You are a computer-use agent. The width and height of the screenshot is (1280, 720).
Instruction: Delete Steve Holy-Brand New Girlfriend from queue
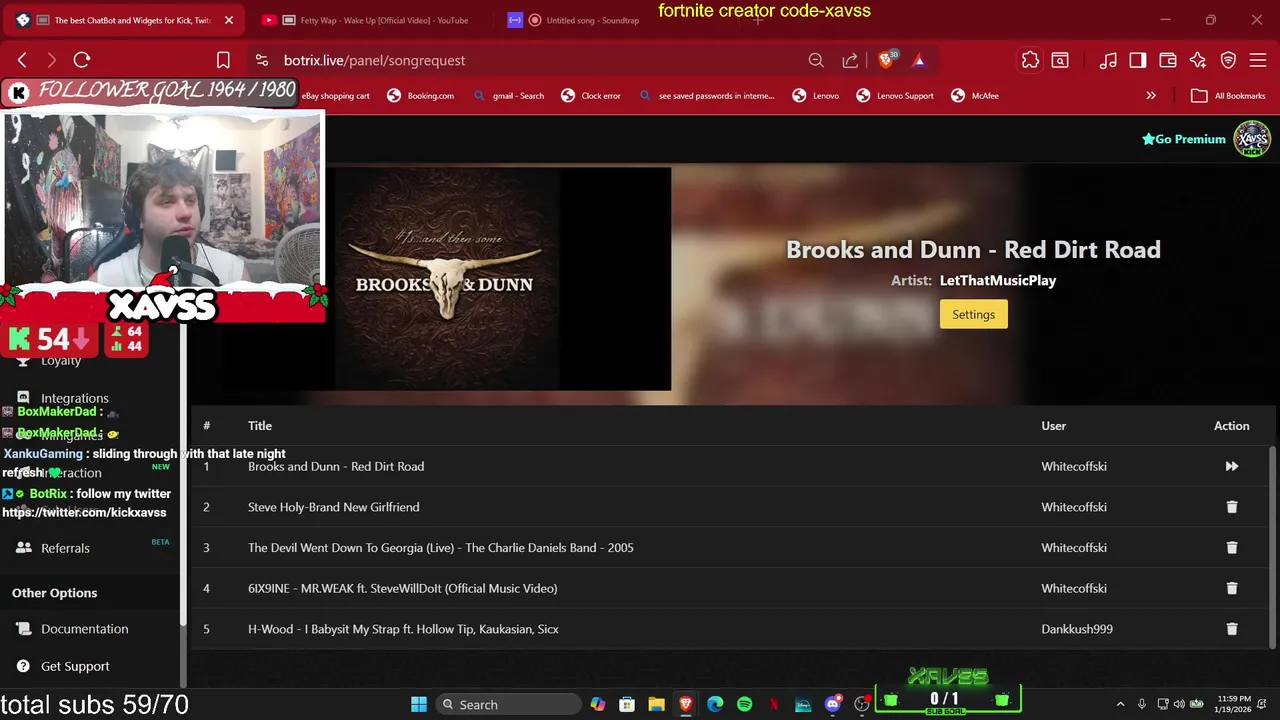point(1231,507)
